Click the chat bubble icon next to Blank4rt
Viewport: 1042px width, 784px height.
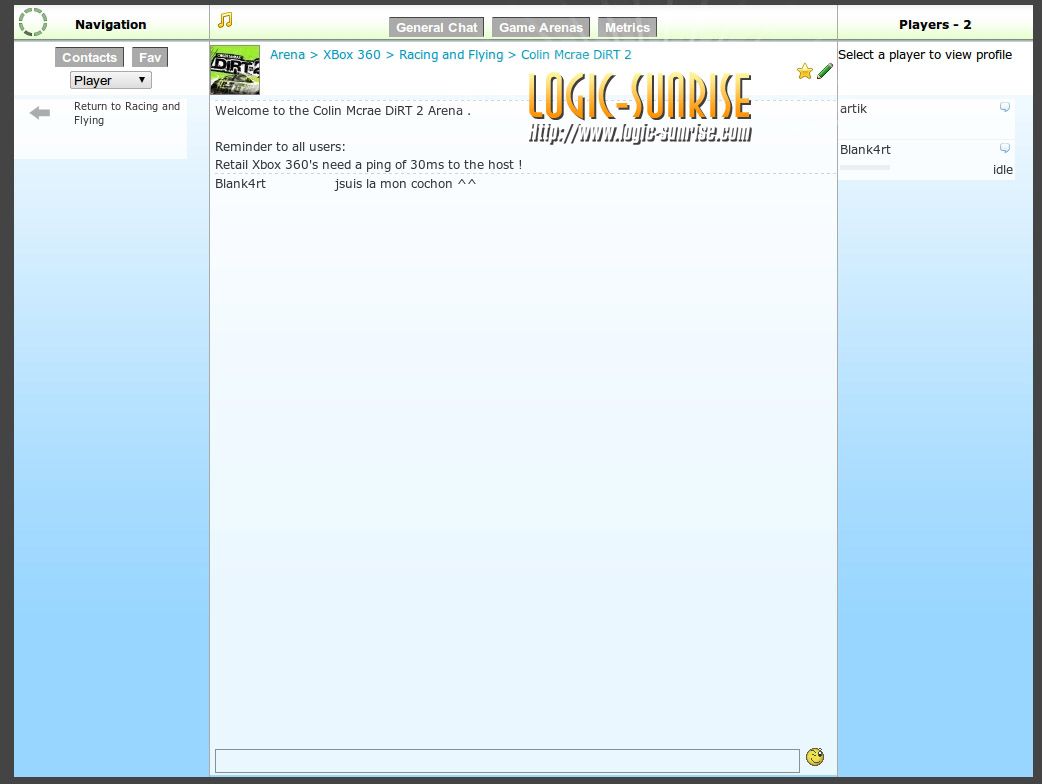point(1005,147)
